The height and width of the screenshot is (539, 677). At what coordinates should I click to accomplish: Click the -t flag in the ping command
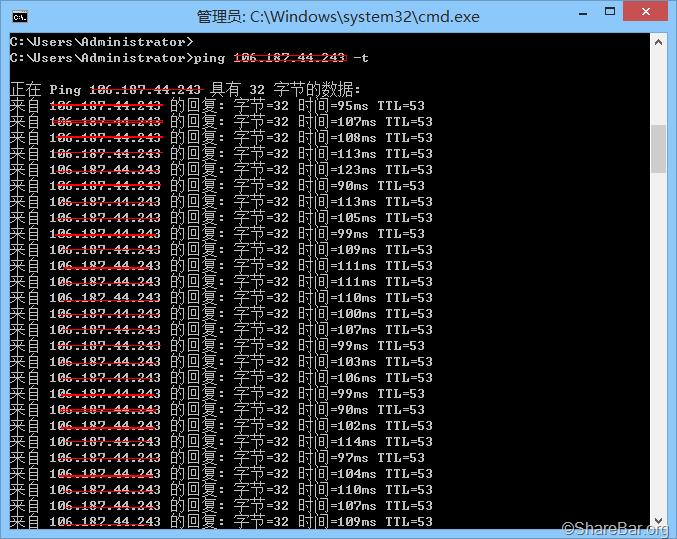point(361,58)
